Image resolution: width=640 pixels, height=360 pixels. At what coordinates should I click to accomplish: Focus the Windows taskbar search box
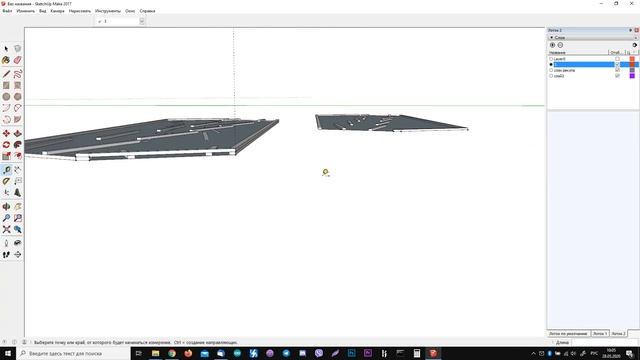click(x=73, y=353)
